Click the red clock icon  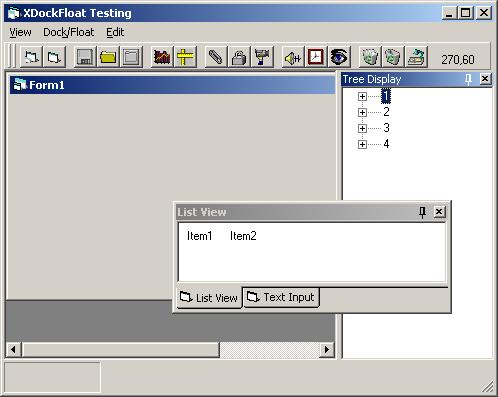tap(316, 57)
